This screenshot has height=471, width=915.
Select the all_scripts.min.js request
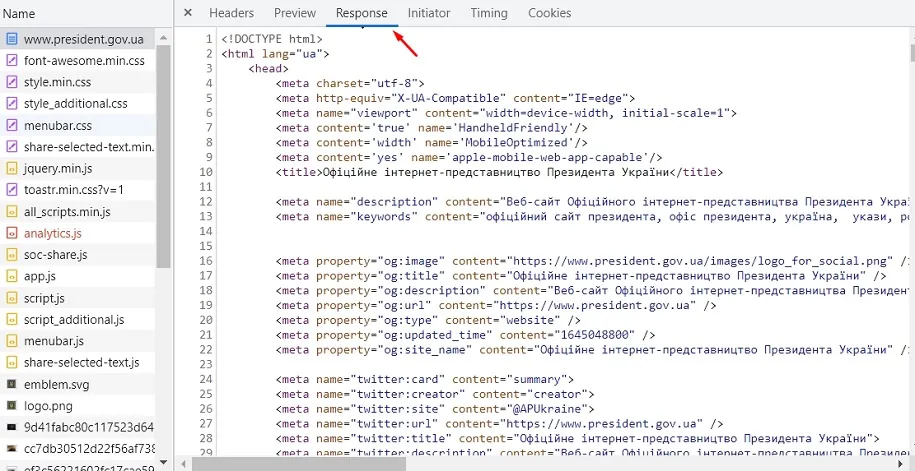coord(78,212)
